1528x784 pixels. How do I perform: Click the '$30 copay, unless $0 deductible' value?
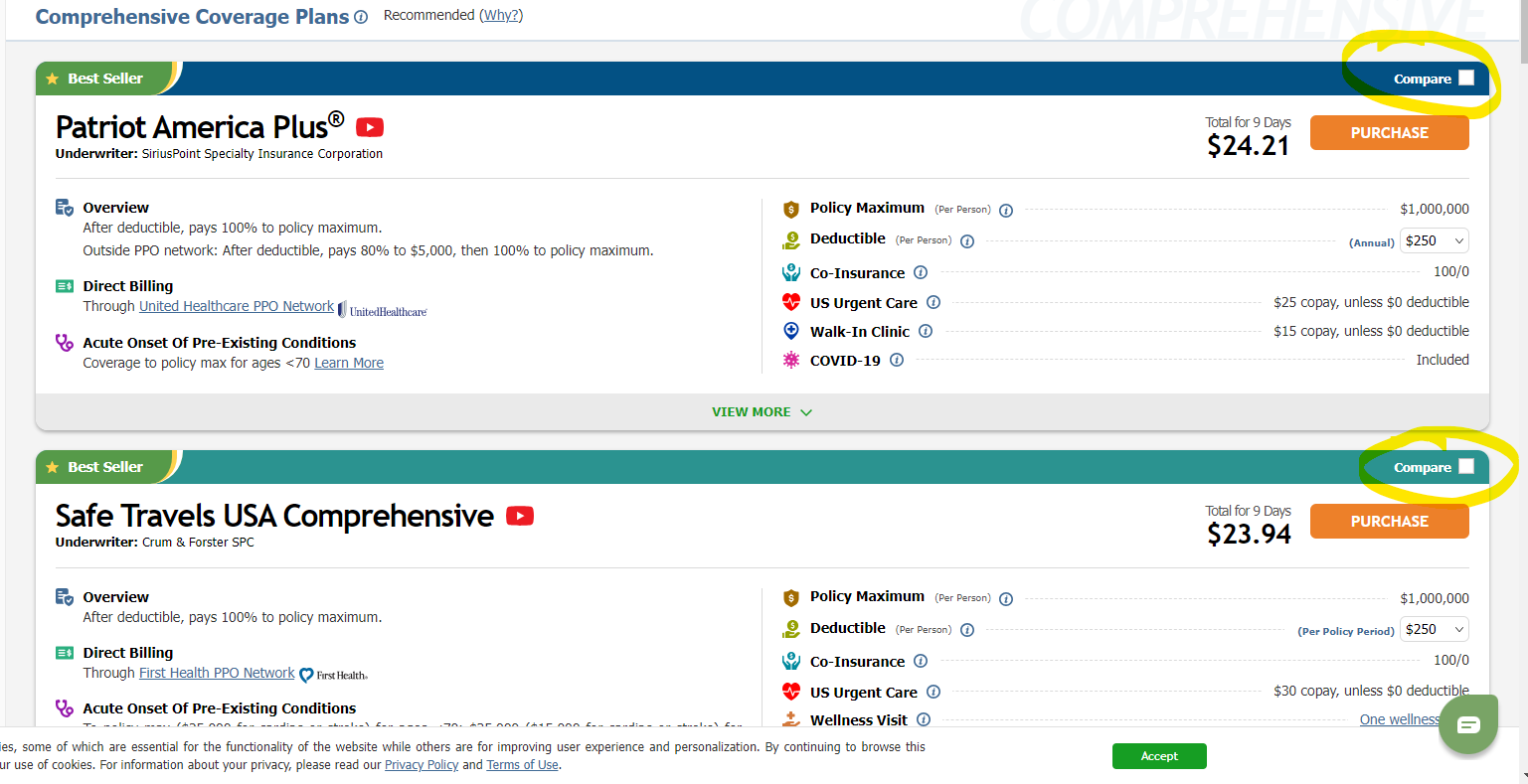tap(1371, 691)
